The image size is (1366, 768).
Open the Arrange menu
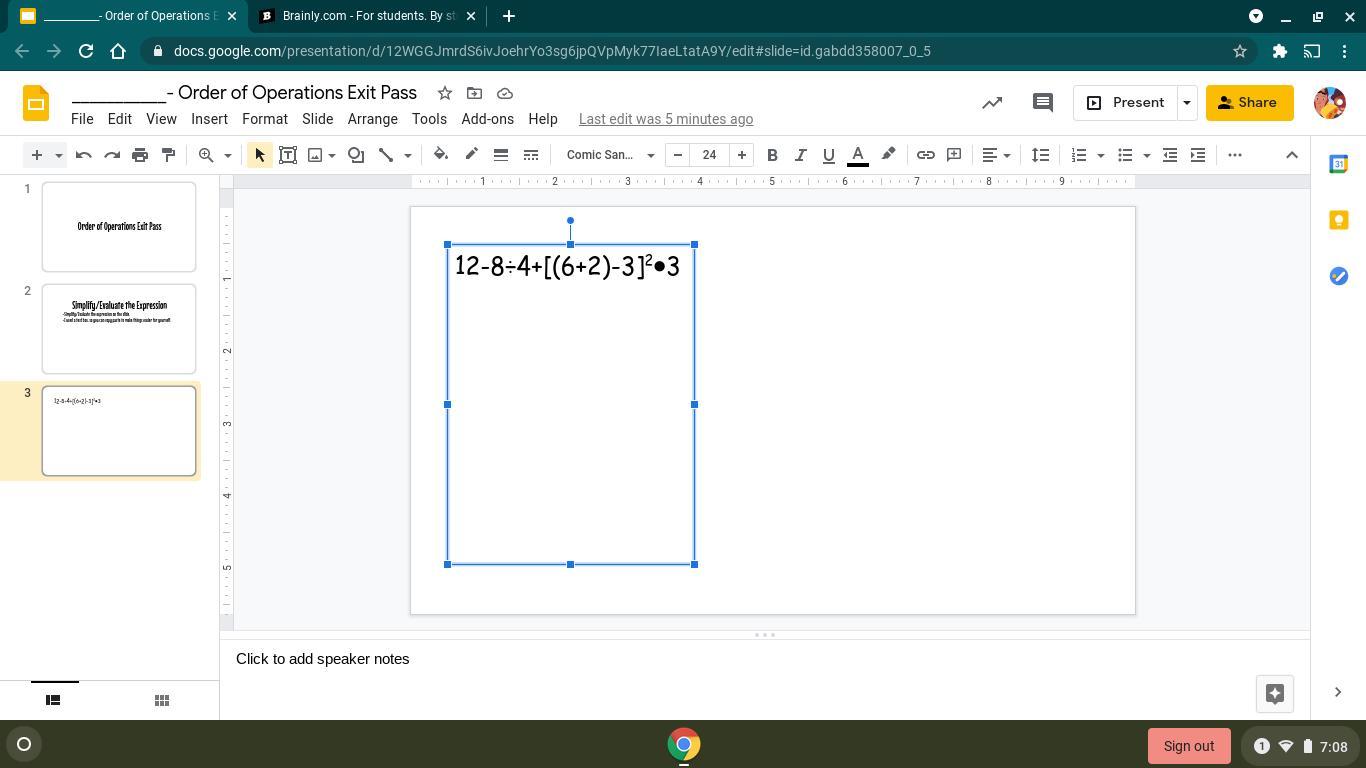click(x=372, y=119)
